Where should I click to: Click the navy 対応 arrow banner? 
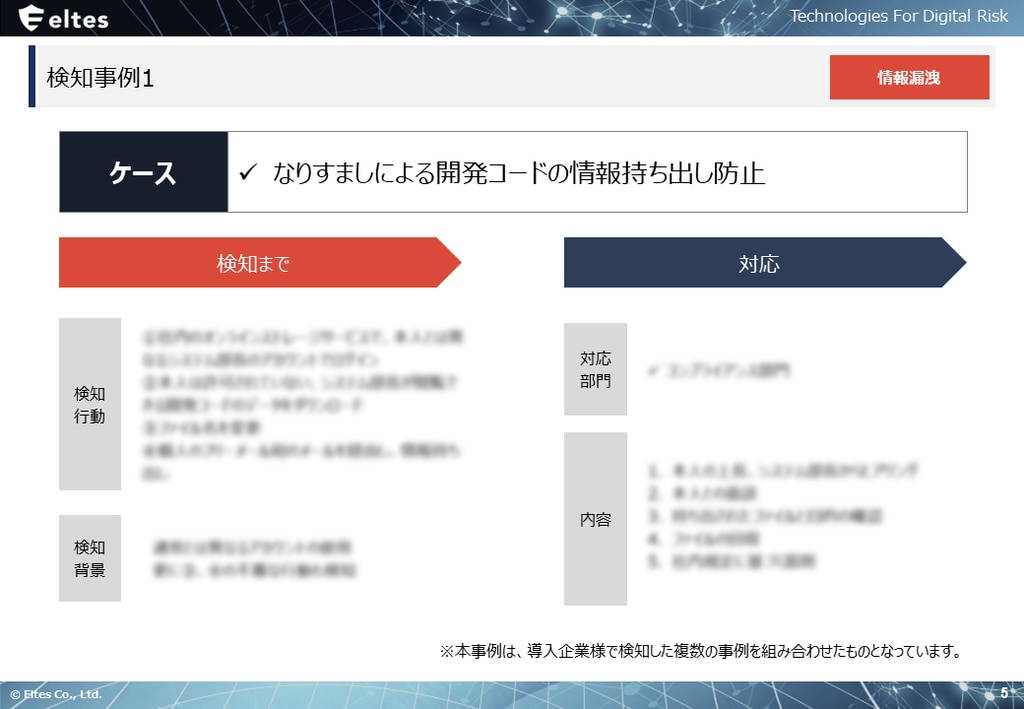pos(758,263)
